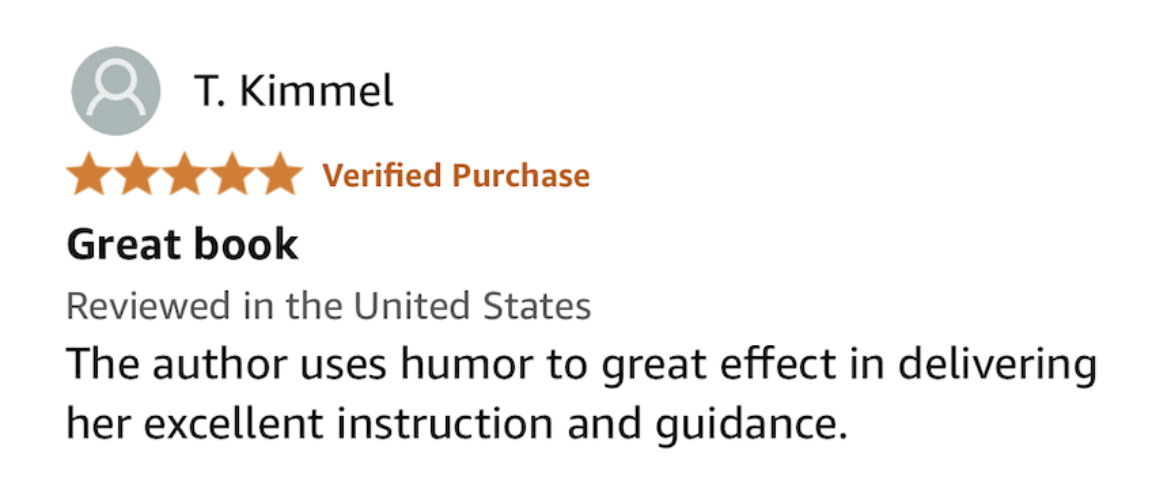Click the fourth orange rating star
The width and height of the screenshot is (1172, 500).
tap(231, 176)
